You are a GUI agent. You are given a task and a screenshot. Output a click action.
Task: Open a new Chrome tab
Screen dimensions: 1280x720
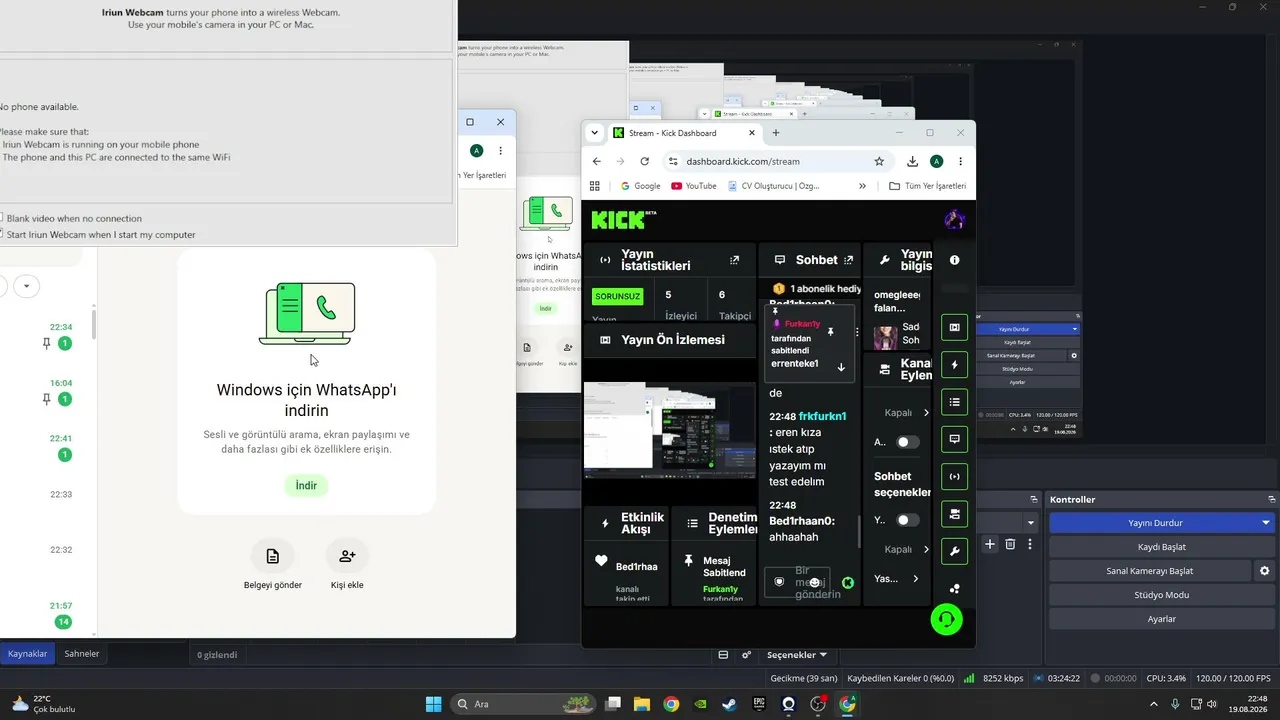[775, 133]
